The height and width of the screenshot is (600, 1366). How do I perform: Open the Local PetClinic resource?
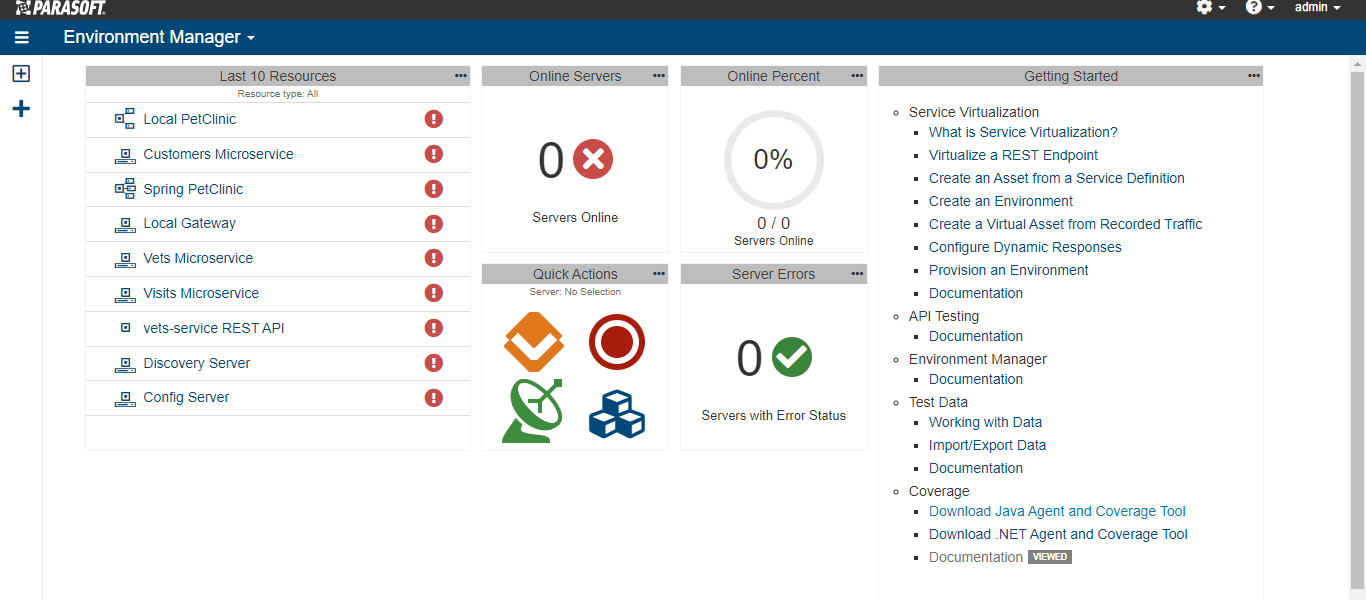pos(190,119)
